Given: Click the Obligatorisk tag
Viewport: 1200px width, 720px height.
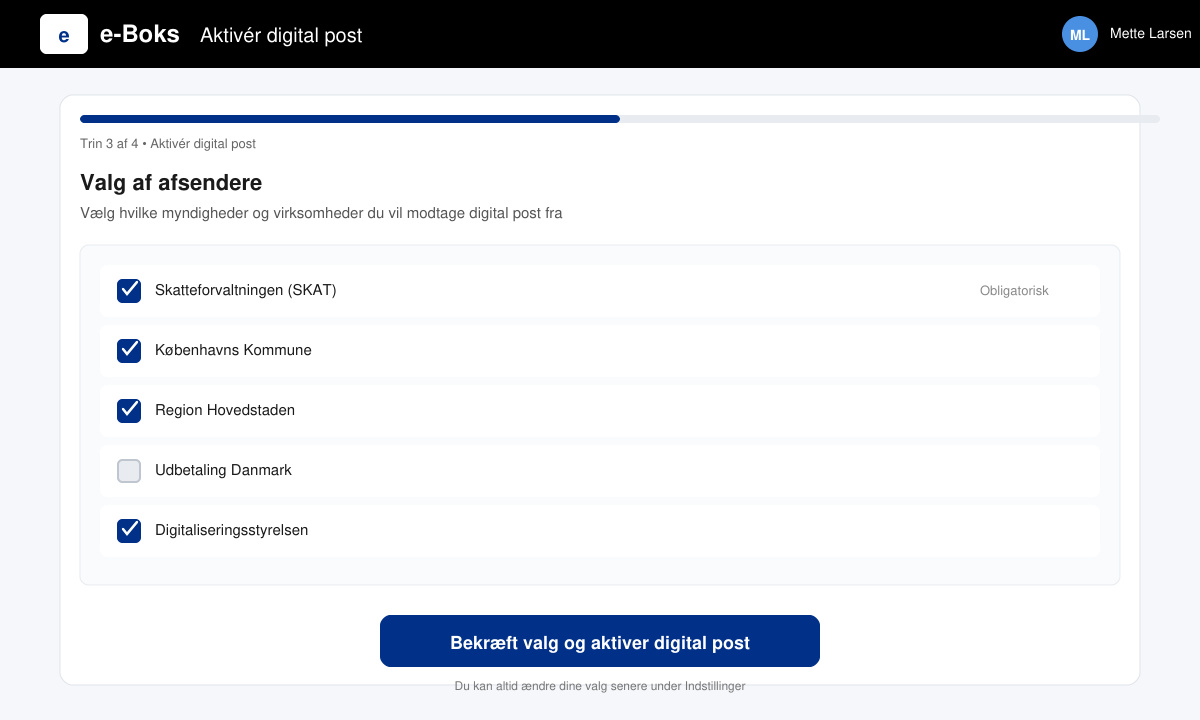Looking at the screenshot, I should click(x=1014, y=291).
